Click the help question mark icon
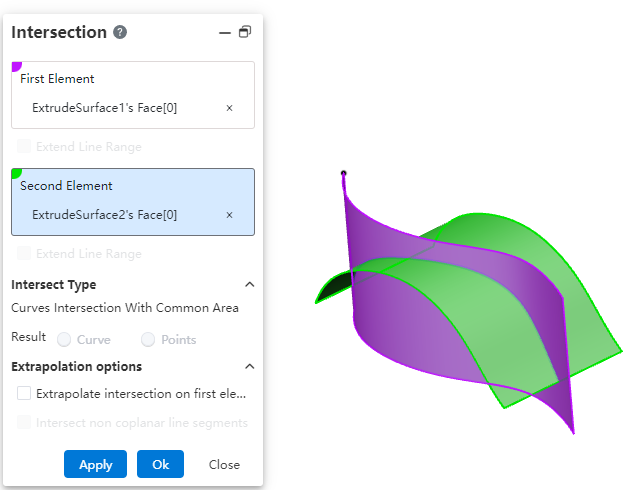Image resolution: width=630 pixels, height=490 pixels. (x=120, y=32)
